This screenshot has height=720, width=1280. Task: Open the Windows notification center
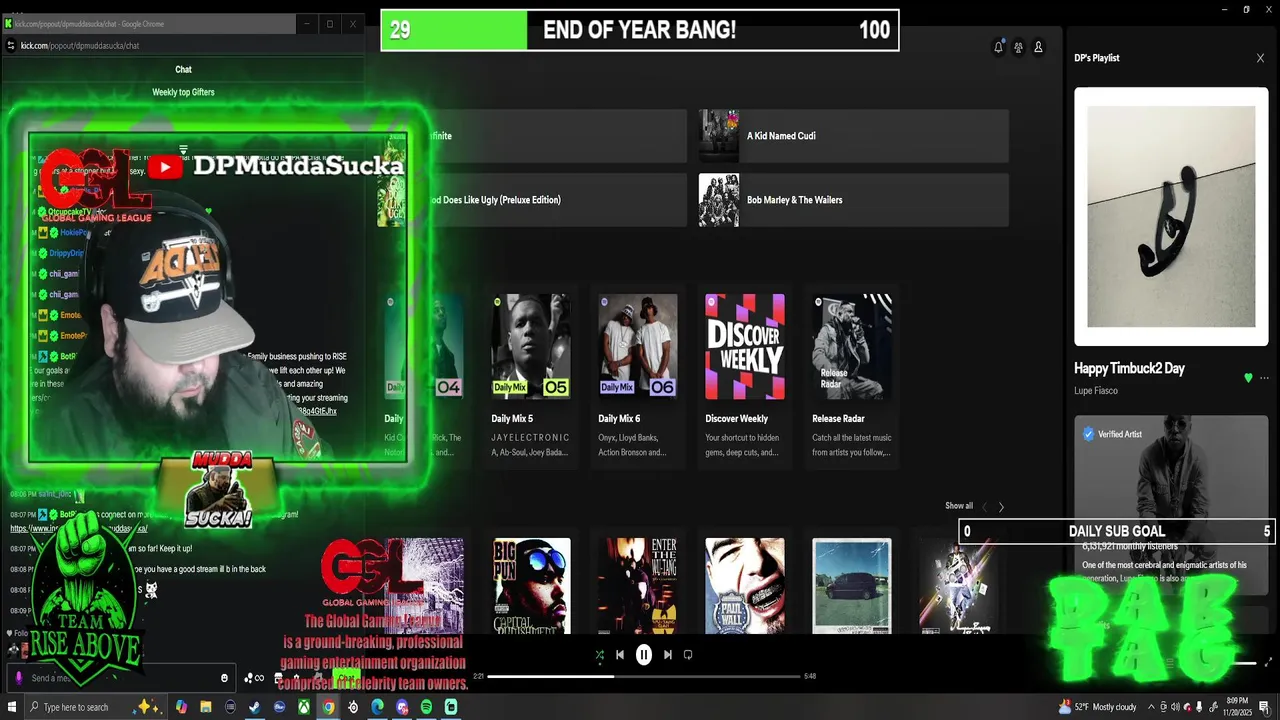coord(1264,707)
